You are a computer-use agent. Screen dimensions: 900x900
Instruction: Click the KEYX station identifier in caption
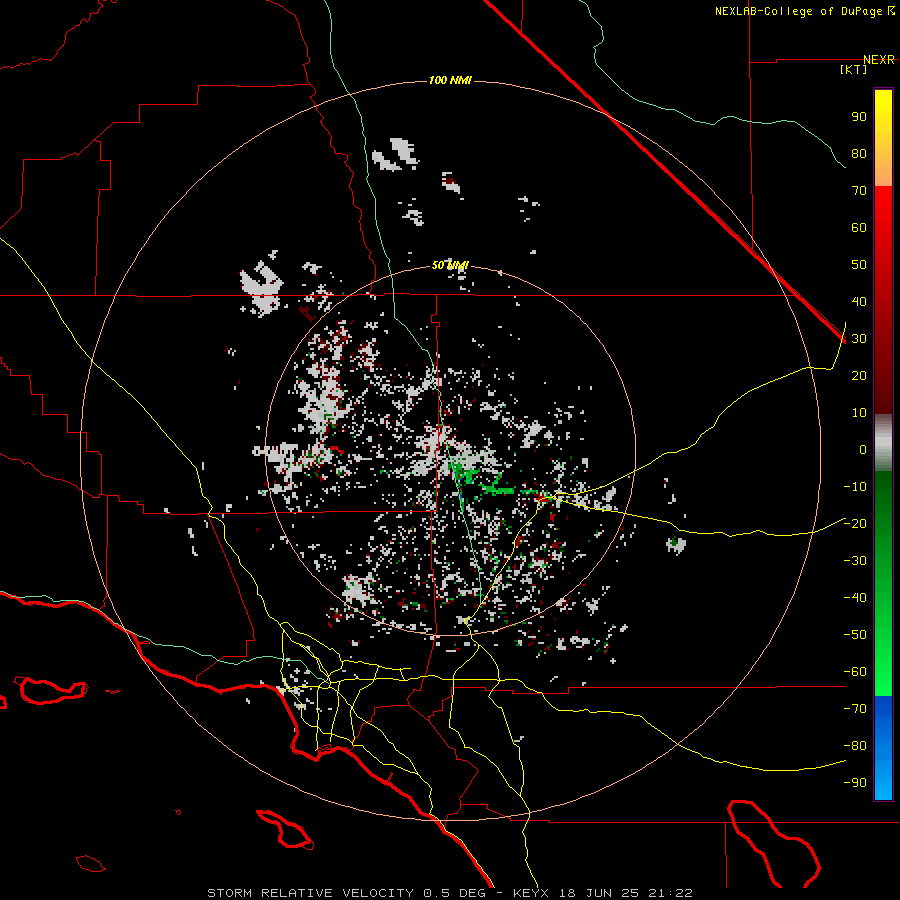[531, 893]
